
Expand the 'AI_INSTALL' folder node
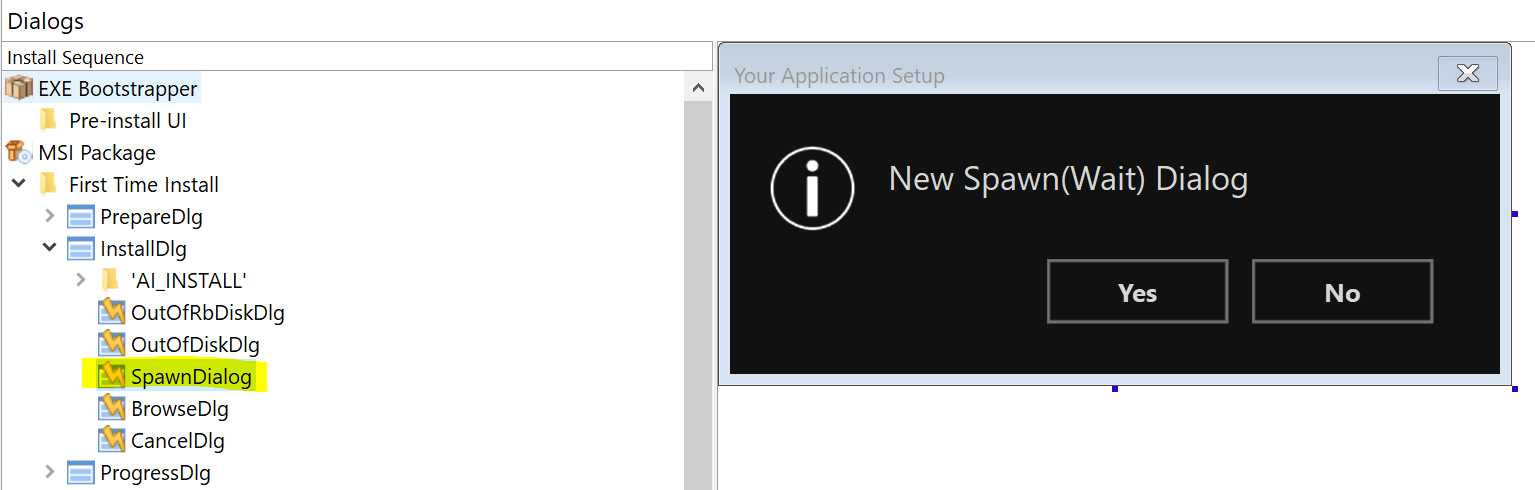pos(82,280)
